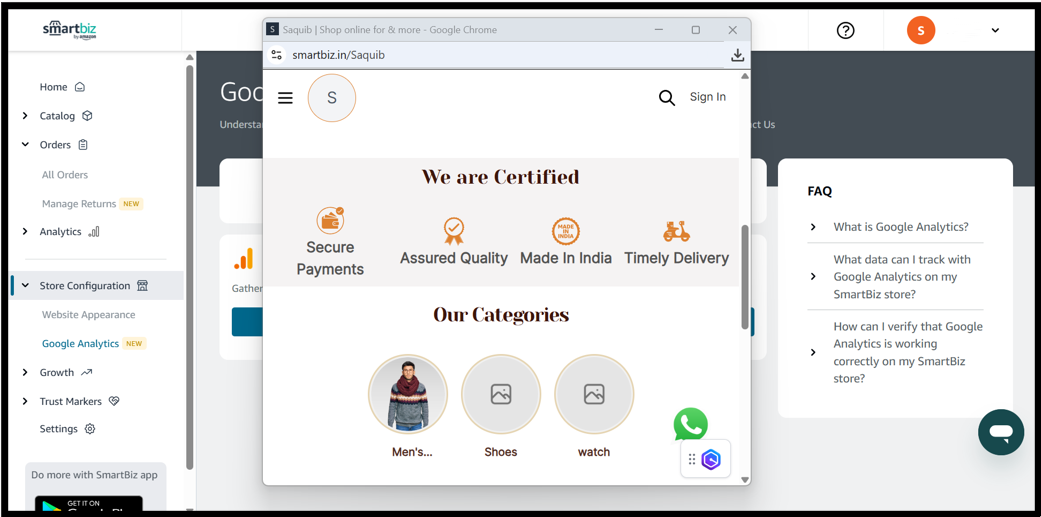Click the blue hexagon extension icon

(711, 460)
